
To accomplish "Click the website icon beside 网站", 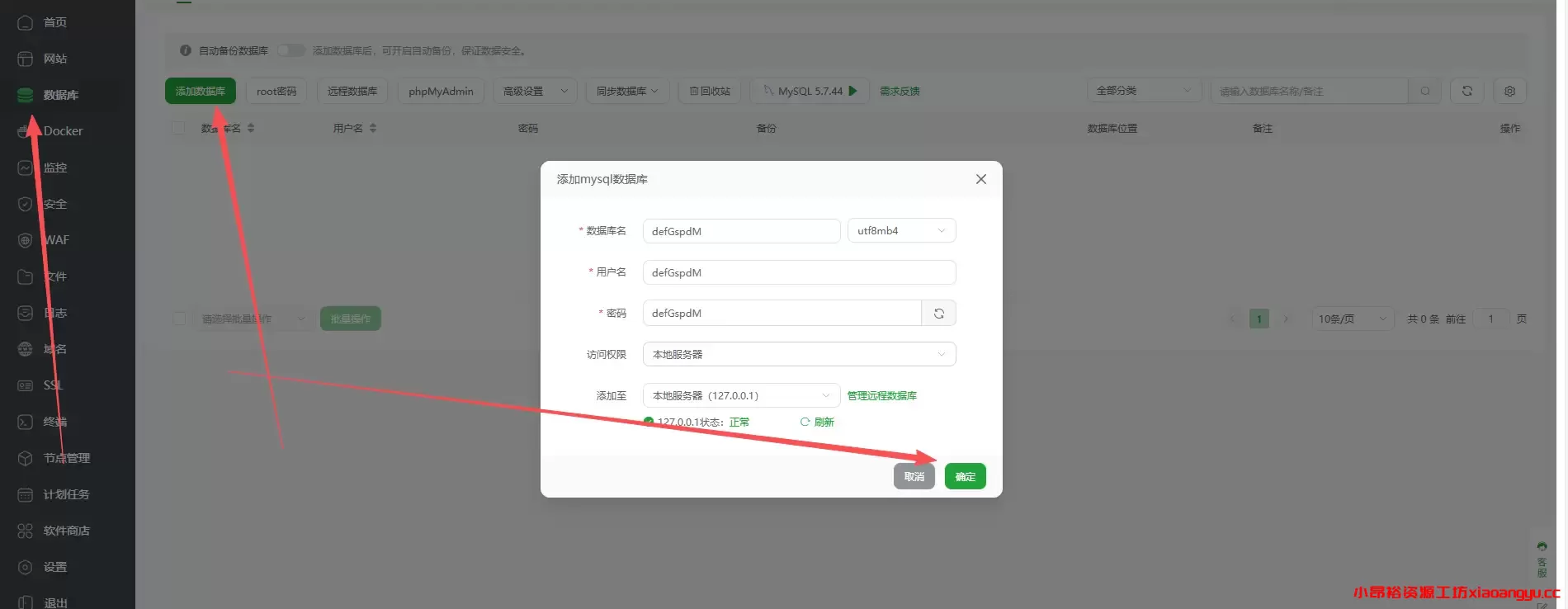I will 26,59.
